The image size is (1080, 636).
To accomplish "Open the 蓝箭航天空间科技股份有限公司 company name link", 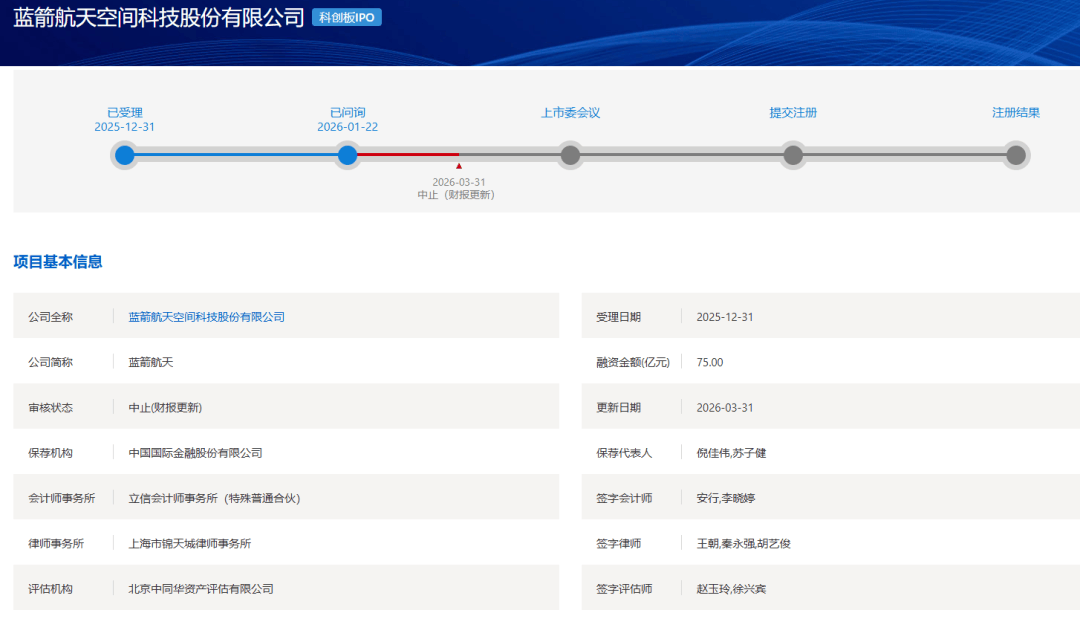I will [x=206, y=317].
